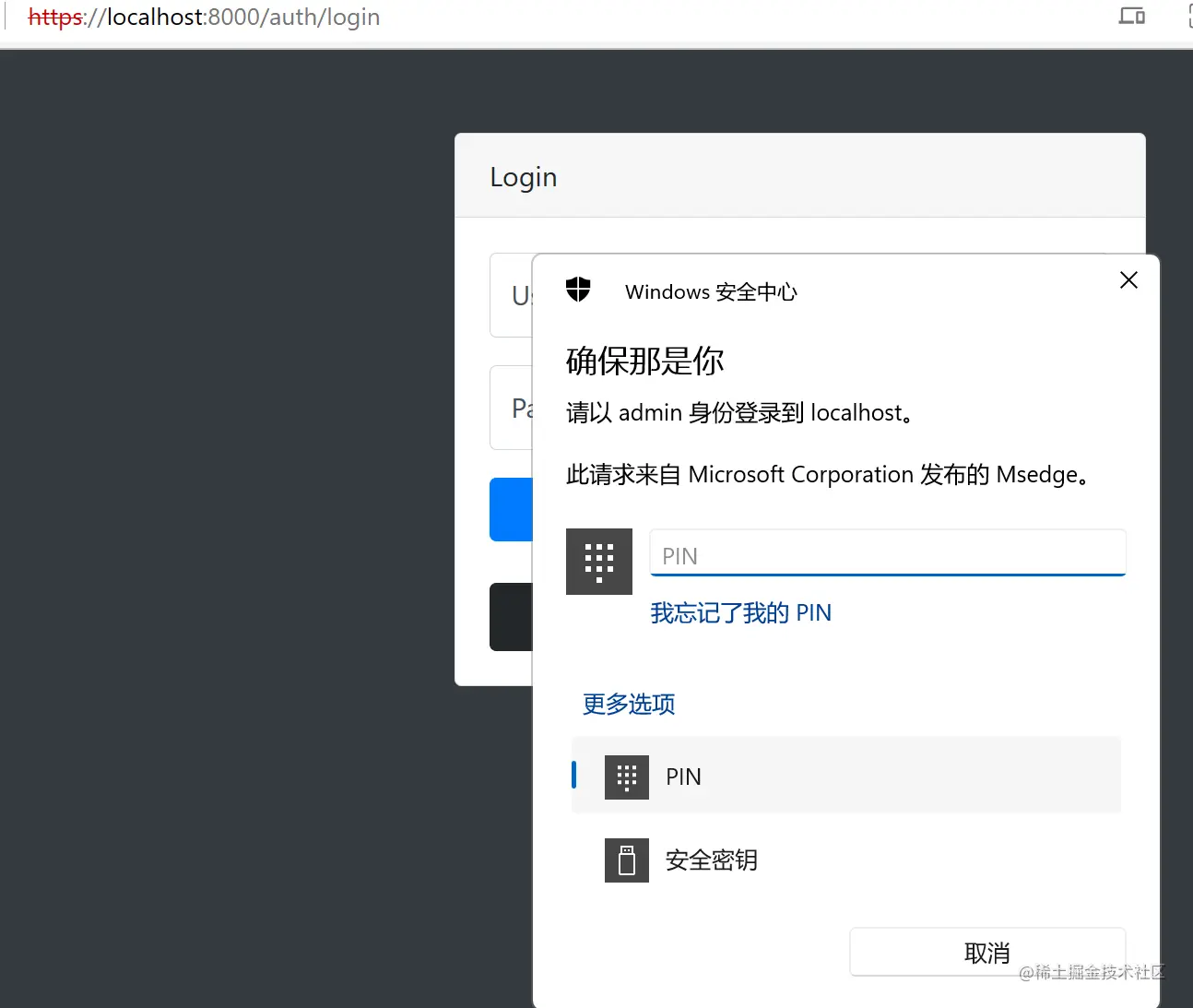This screenshot has height=1008, width=1193.
Task: Click the blue button on Login form
Action: pyautogui.click(x=512, y=509)
